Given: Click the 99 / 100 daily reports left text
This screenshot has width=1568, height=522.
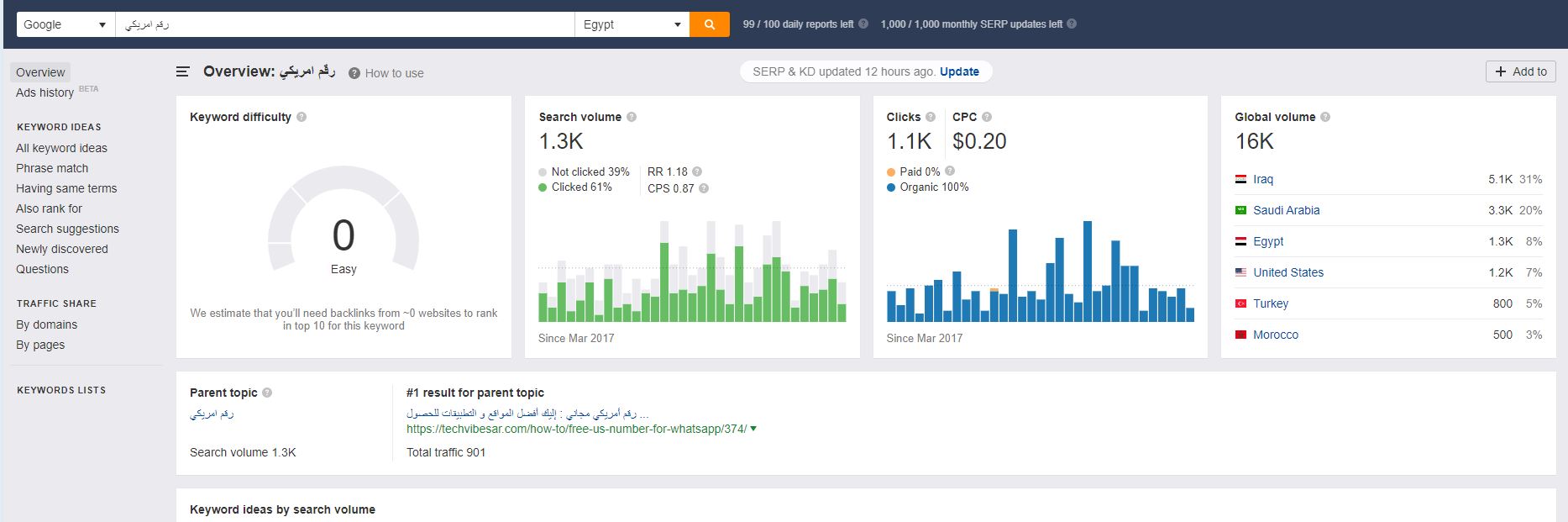Looking at the screenshot, I should [798, 24].
